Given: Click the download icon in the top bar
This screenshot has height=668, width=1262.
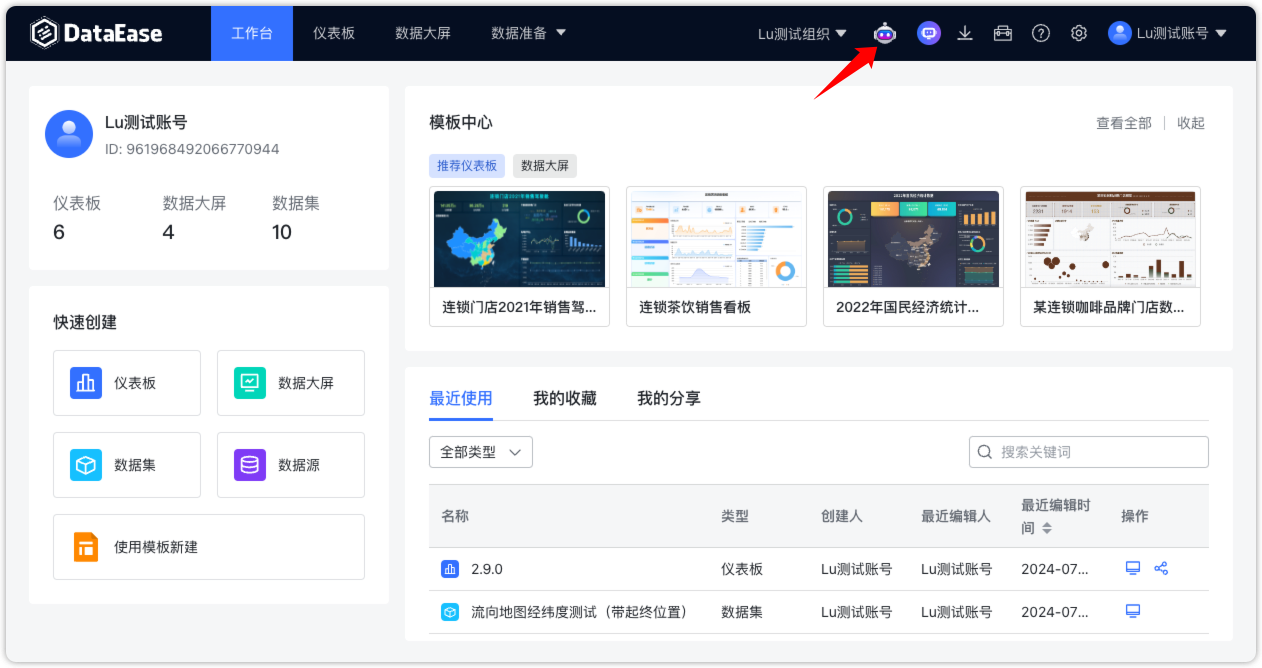Looking at the screenshot, I should (x=965, y=32).
